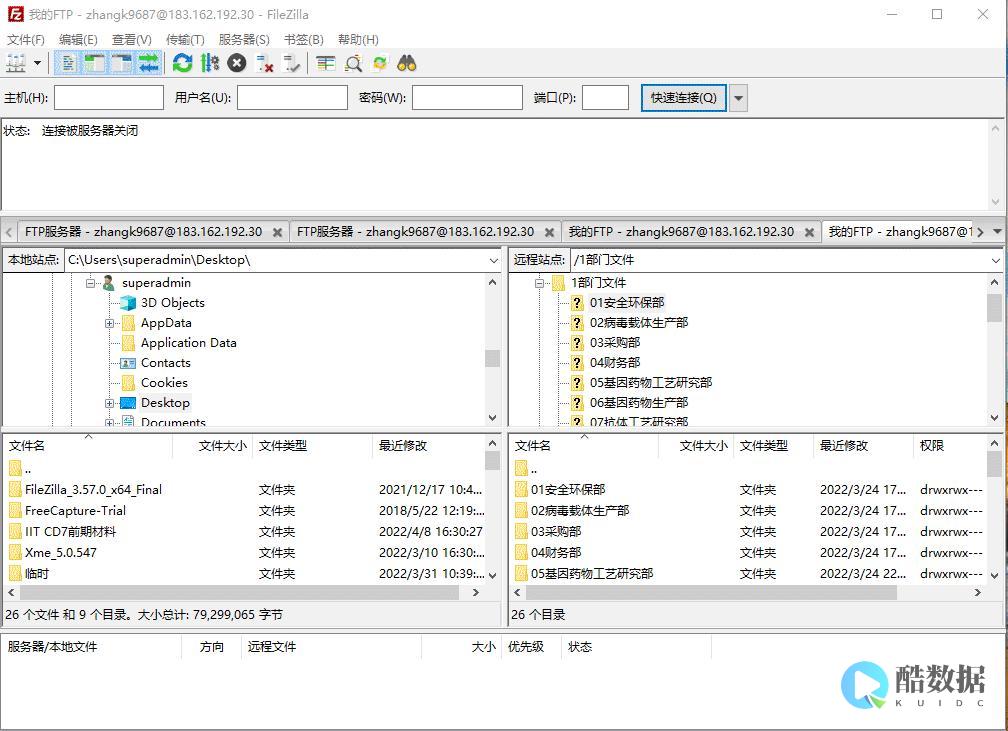This screenshot has height=731, width=1008.
Task: Select the 03采购部 folder in remote tree
Action: pos(614,342)
